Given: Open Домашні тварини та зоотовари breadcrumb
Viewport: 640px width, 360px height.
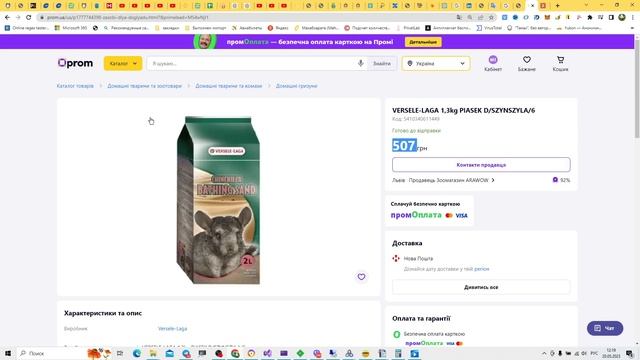Looking at the screenshot, I should (x=144, y=86).
